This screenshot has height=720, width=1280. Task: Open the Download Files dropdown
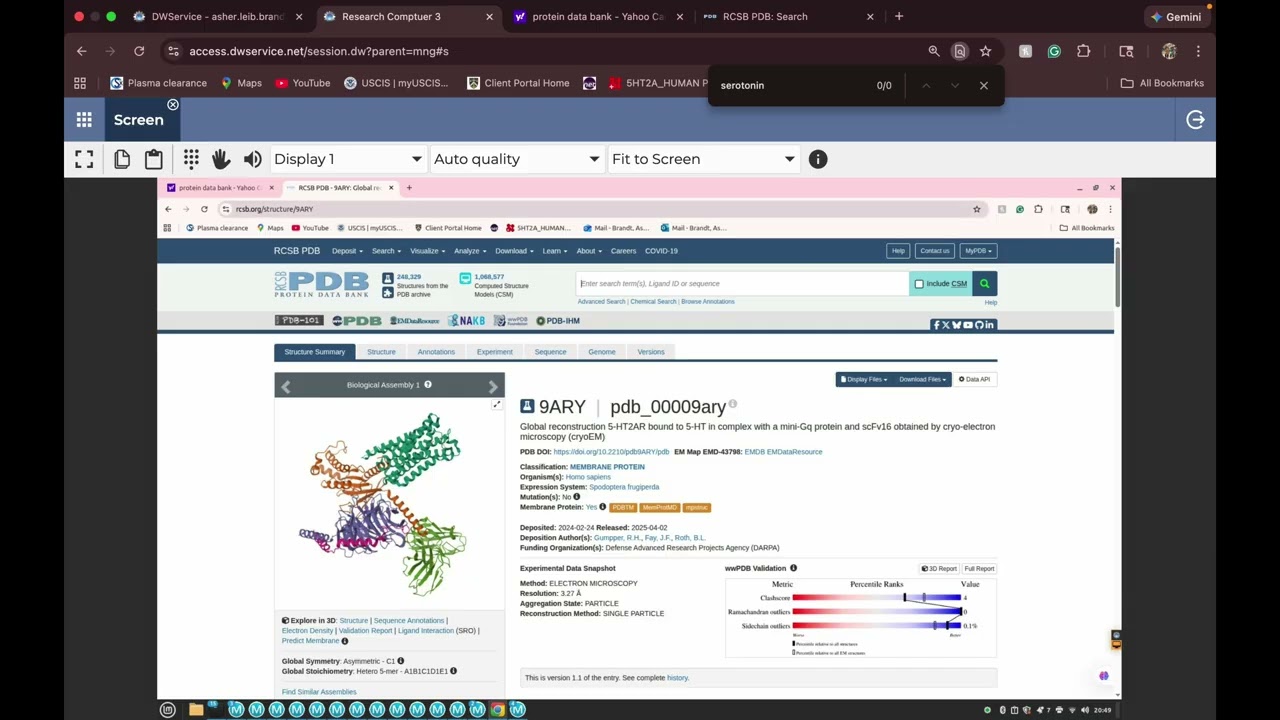click(922, 380)
